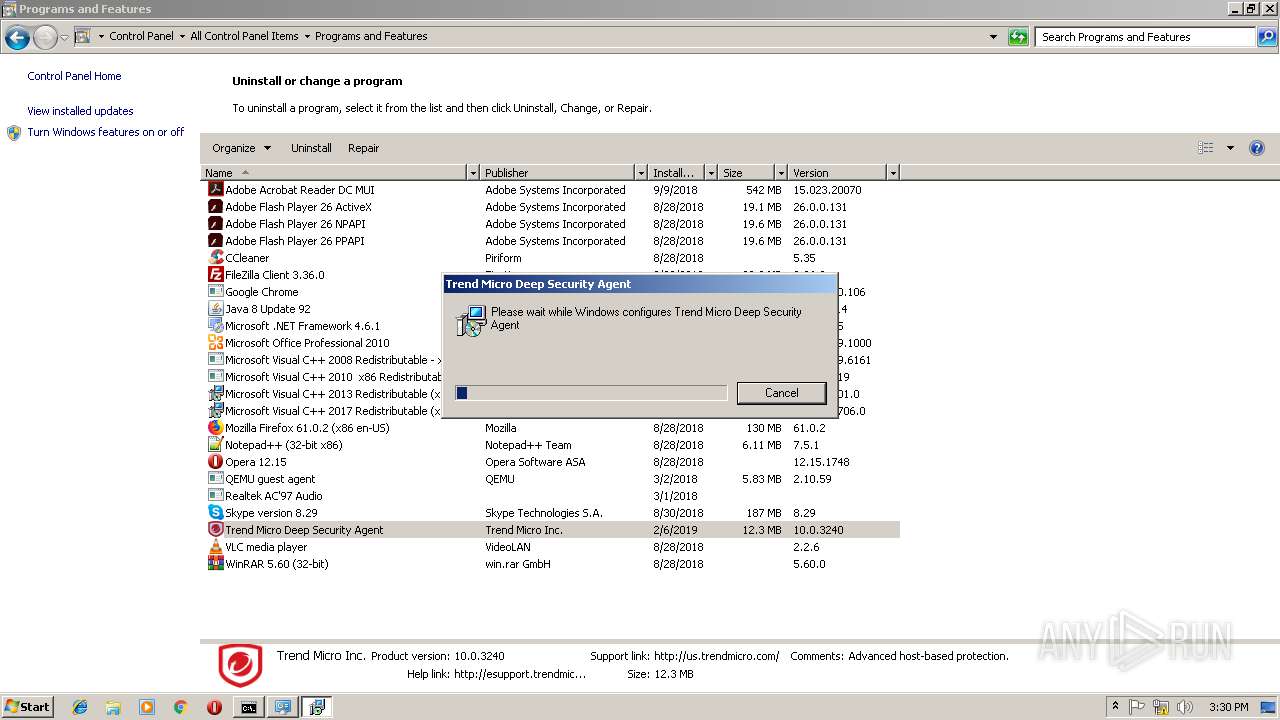Click Microsoft Office Professional 2010 icon

(x=214, y=342)
